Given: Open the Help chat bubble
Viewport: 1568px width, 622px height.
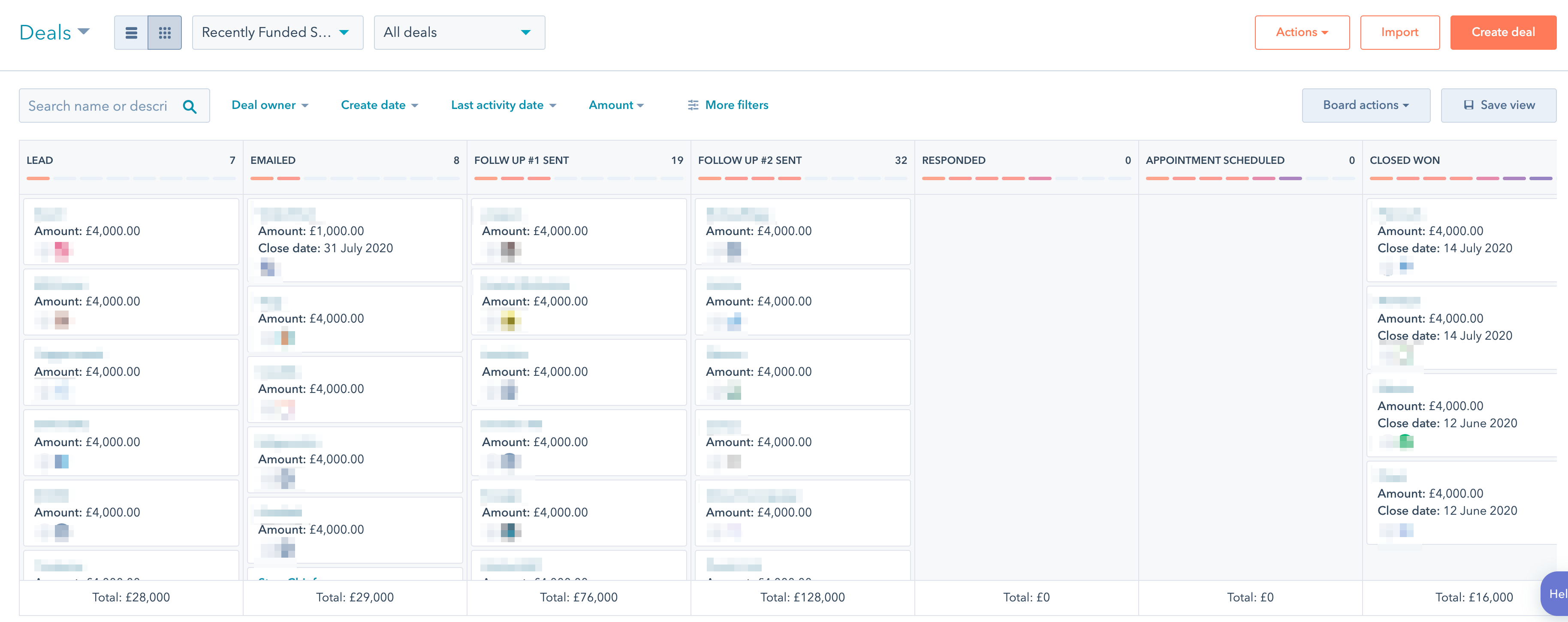Looking at the screenshot, I should 1556,593.
